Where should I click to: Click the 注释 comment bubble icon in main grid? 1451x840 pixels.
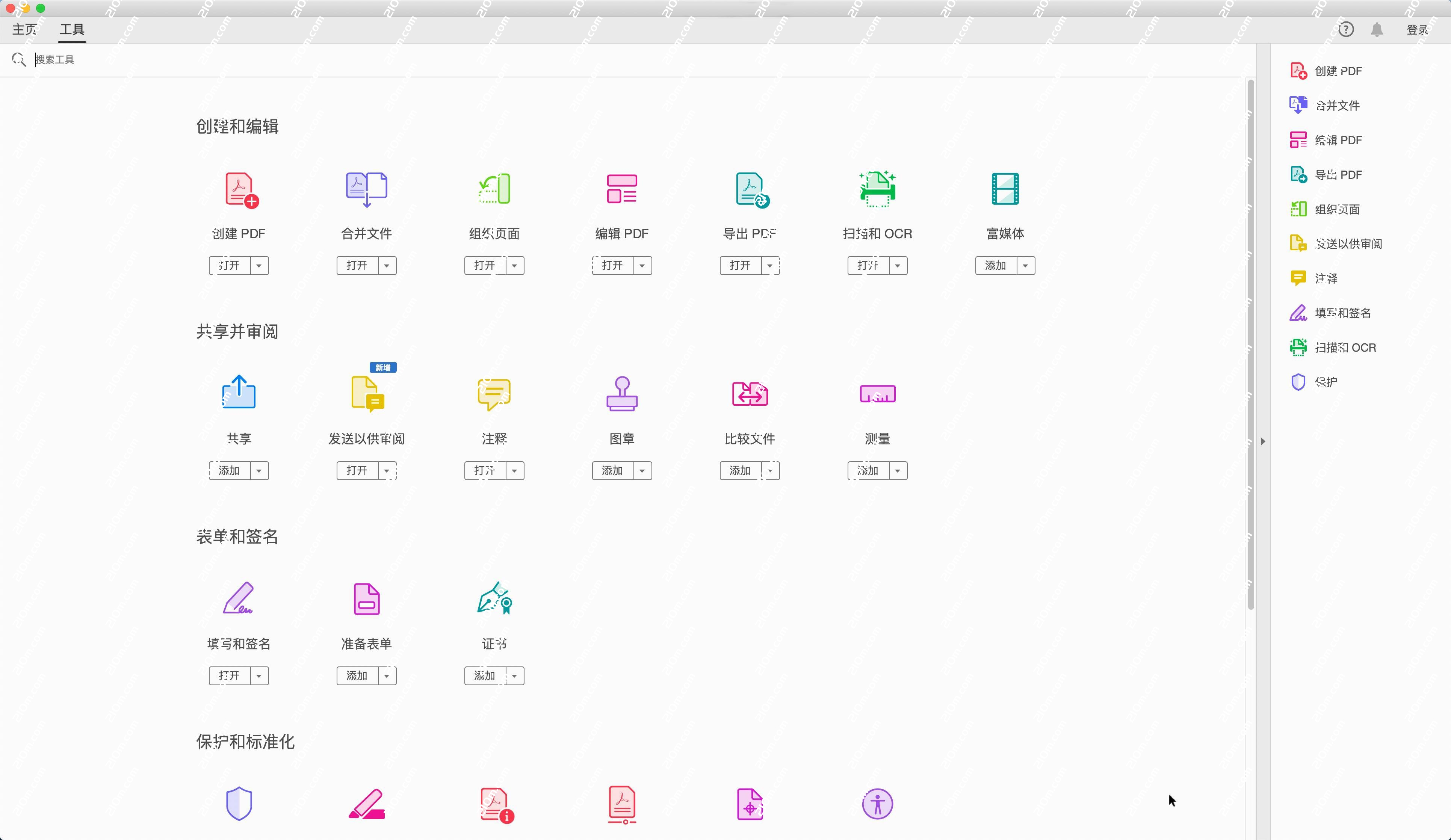tap(494, 394)
